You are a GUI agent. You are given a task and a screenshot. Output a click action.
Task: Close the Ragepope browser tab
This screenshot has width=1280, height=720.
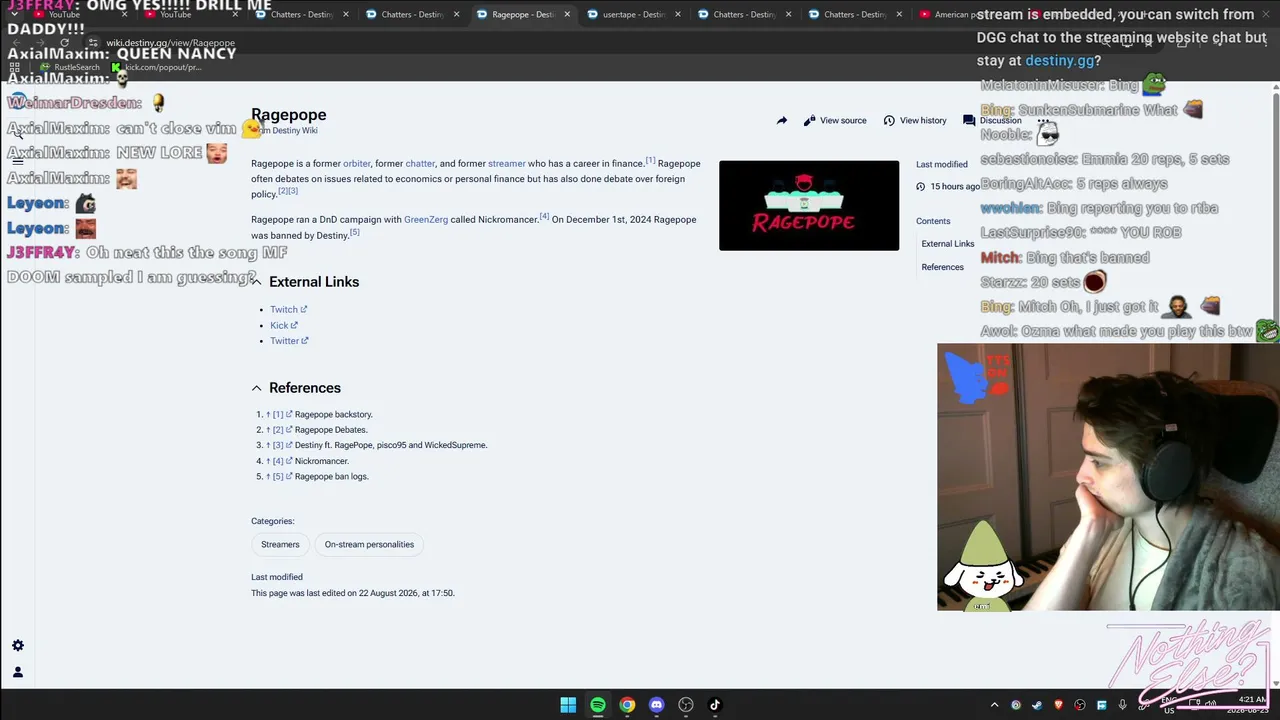[x=568, y=15]
